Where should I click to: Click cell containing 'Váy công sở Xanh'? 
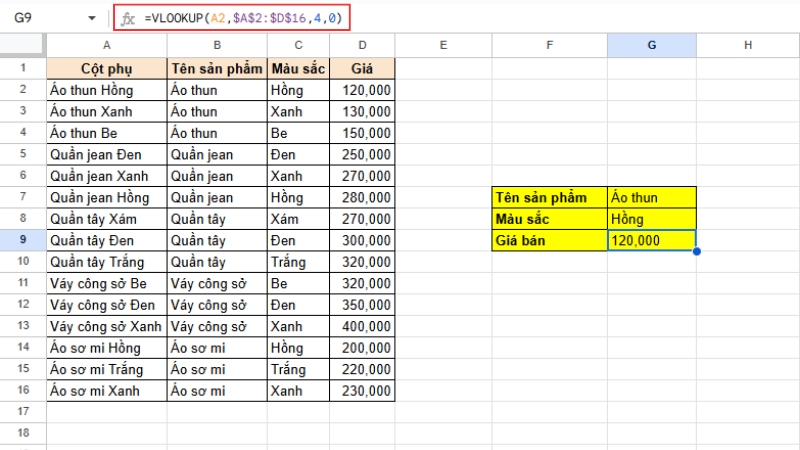[x=106, y=327]
